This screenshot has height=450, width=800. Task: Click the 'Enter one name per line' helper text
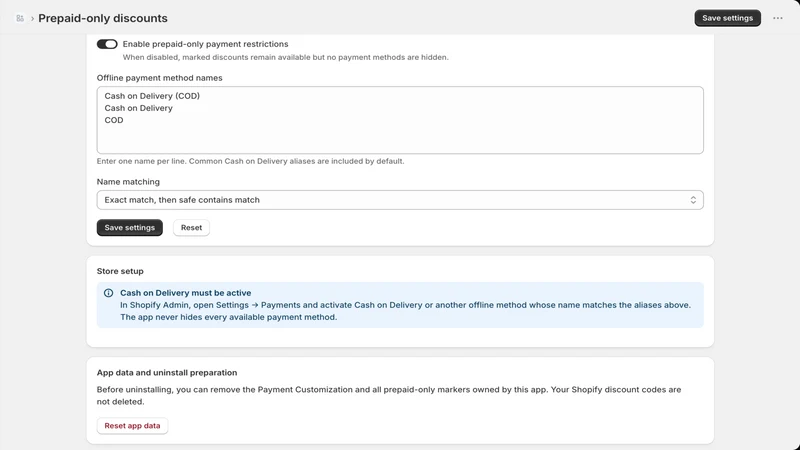pos(251,161)
